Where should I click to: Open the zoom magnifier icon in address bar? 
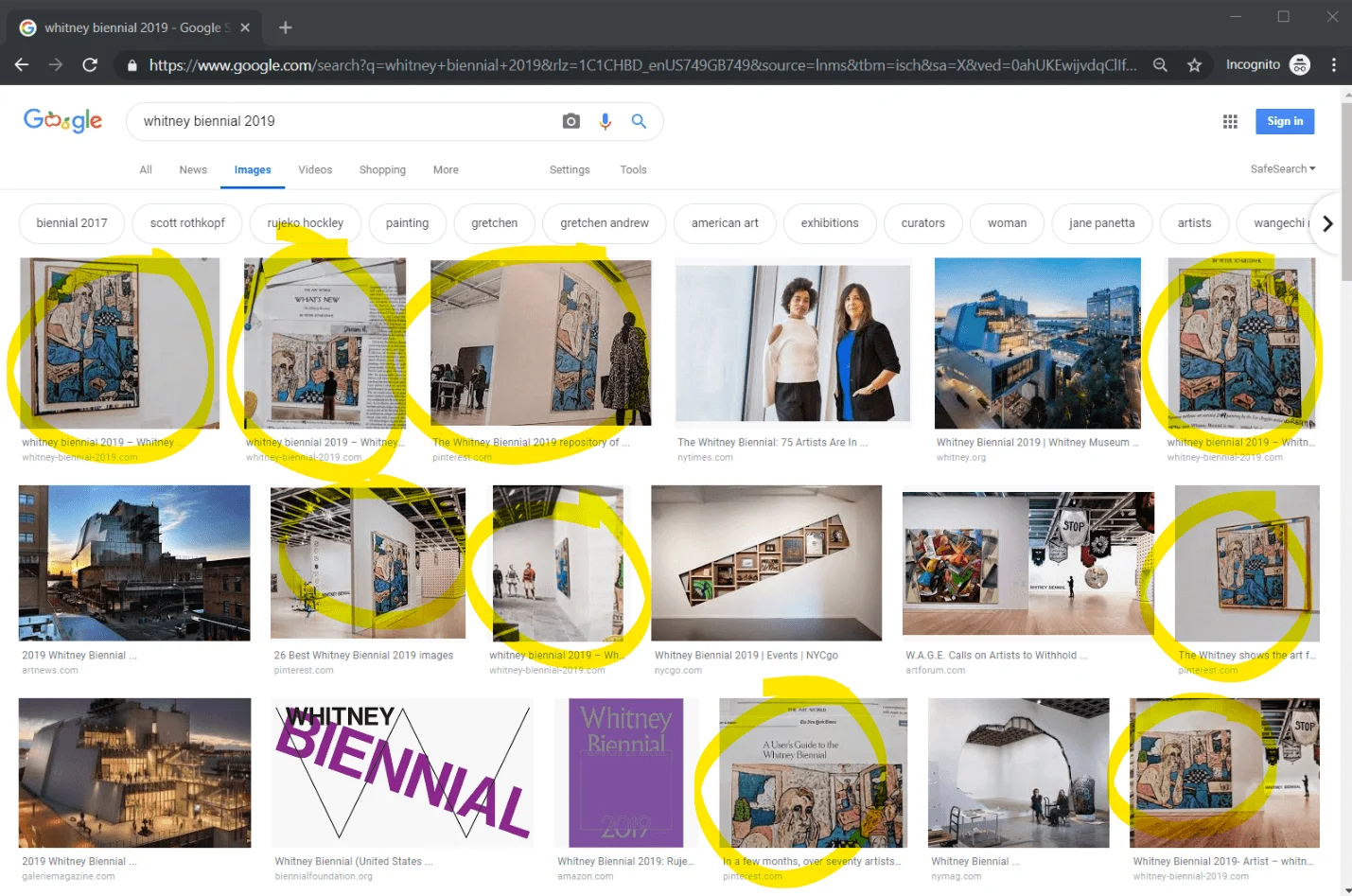[x=1160, y=65]
